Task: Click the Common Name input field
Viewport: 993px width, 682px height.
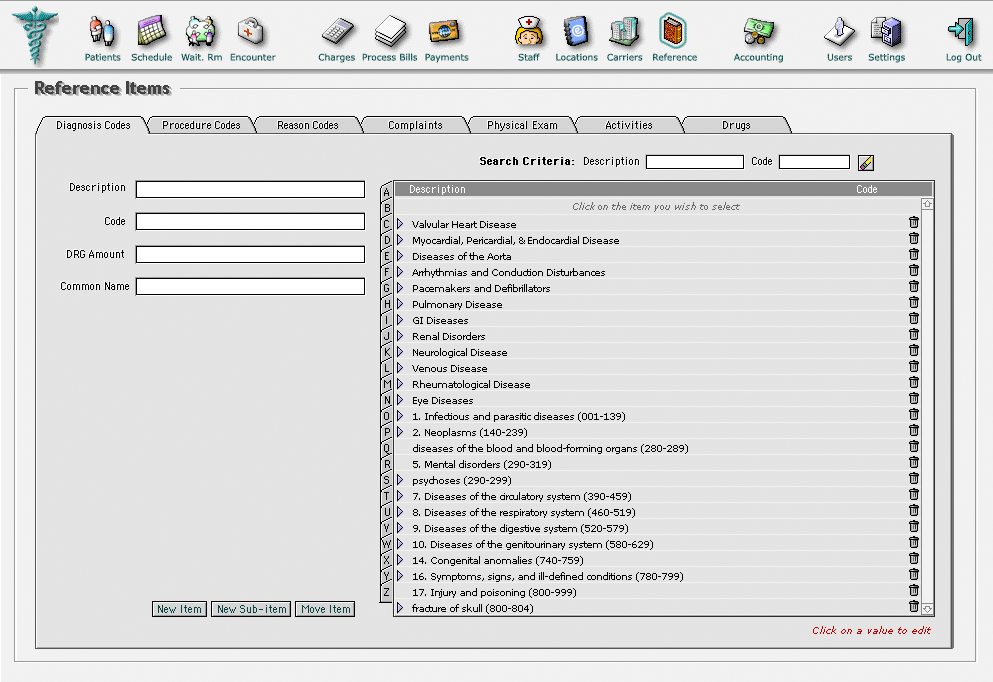Action: (x=250, y=286)
